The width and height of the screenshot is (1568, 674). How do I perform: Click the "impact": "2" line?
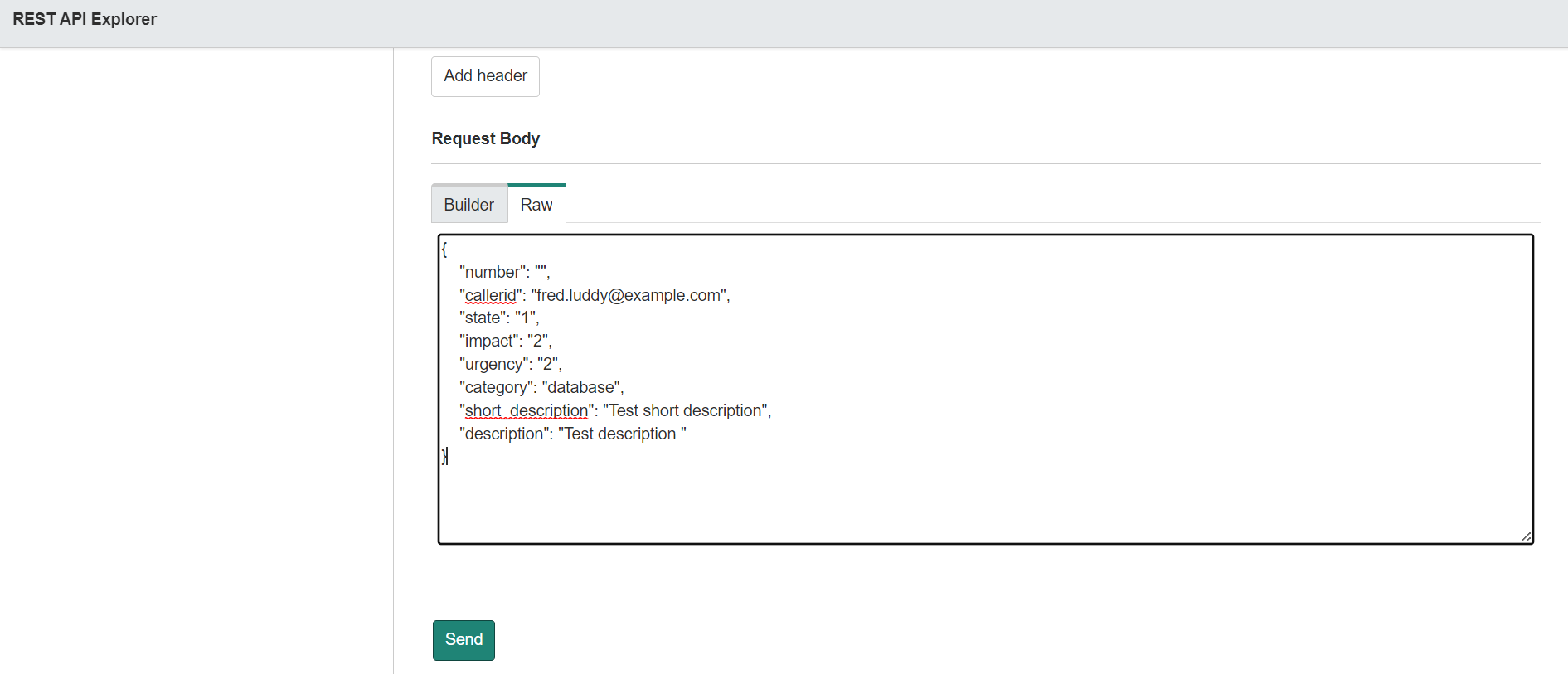506,341
